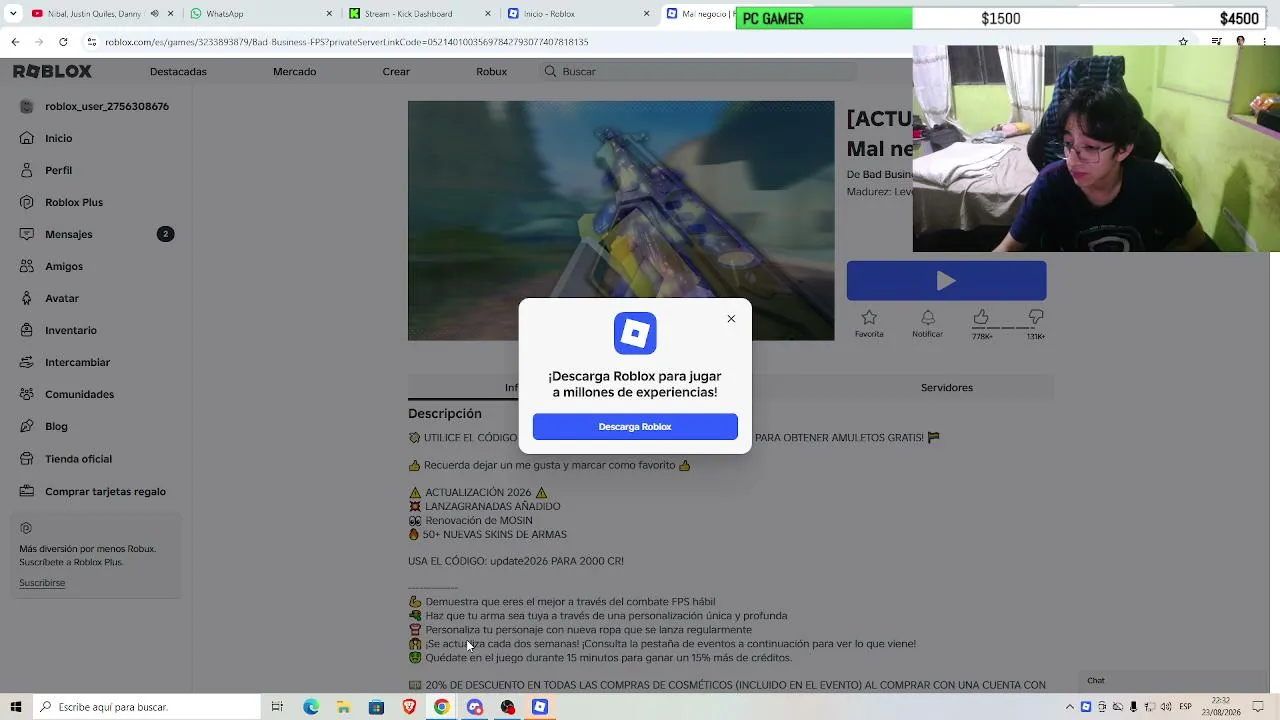This screenshot has height=720, width=1280.
Task: Click the game preview thumbnail image
Action: coord(621,221)
